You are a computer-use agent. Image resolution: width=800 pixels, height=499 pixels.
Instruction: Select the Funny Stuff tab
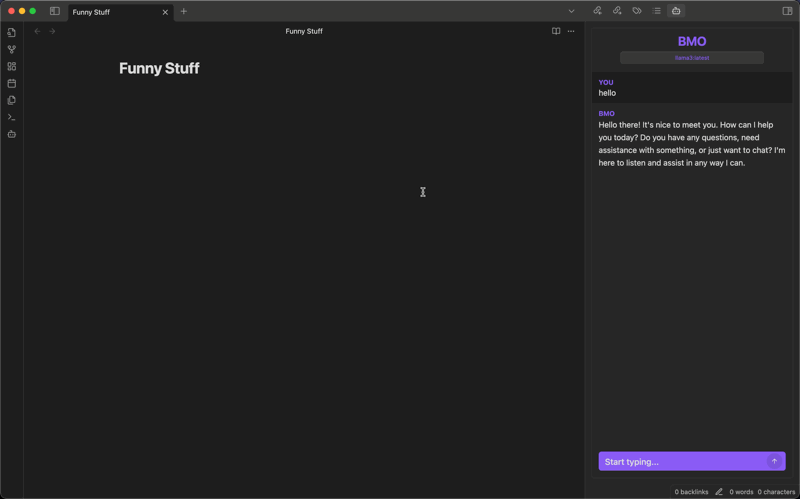[x=121, y=12]
